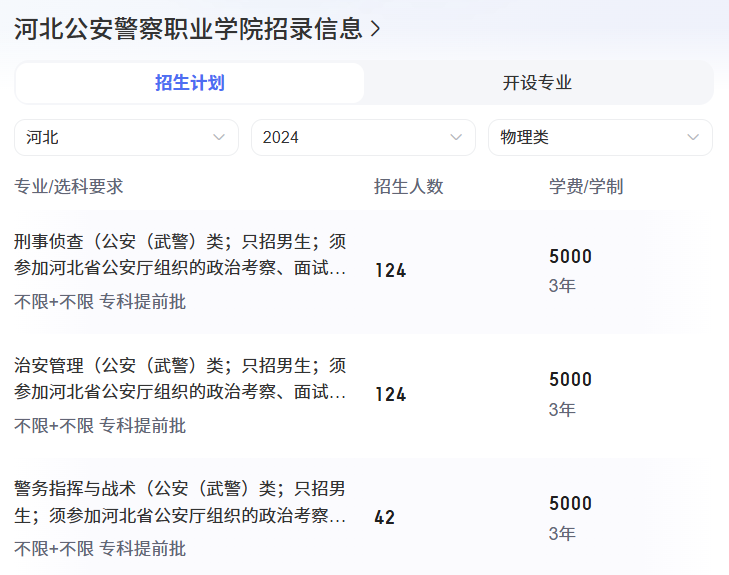Click the 学费/学制 column header

[586, 186]
